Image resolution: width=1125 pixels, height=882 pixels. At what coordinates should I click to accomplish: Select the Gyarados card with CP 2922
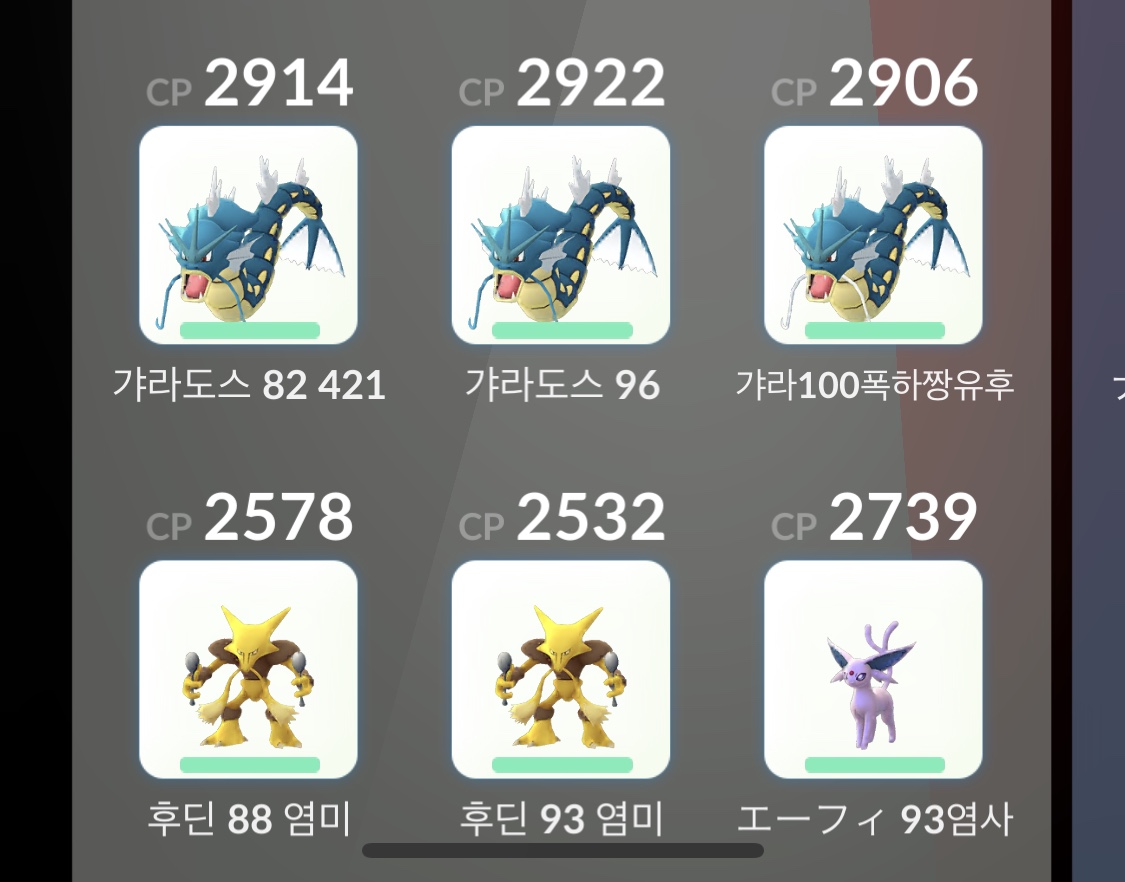(x=560, y=235)
